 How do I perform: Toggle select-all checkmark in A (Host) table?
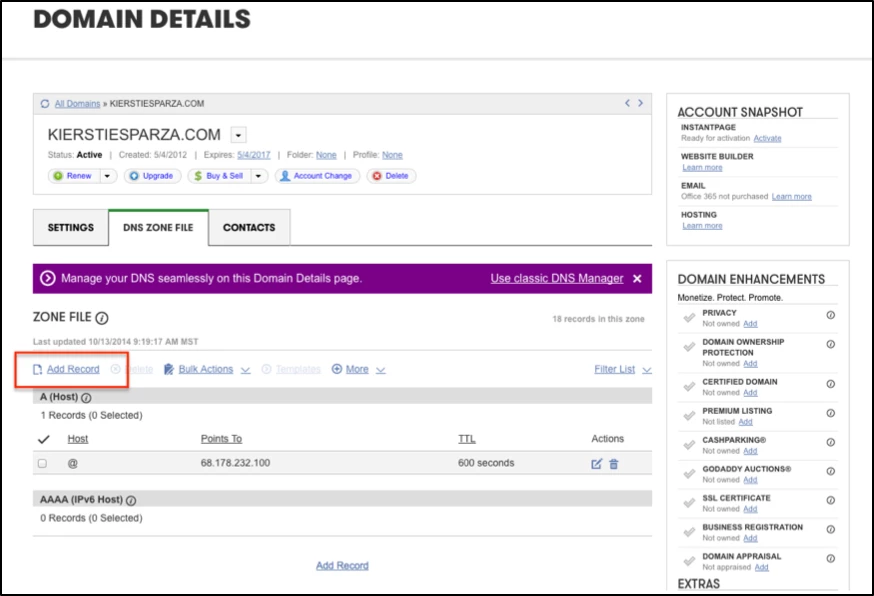pos(43,439)
